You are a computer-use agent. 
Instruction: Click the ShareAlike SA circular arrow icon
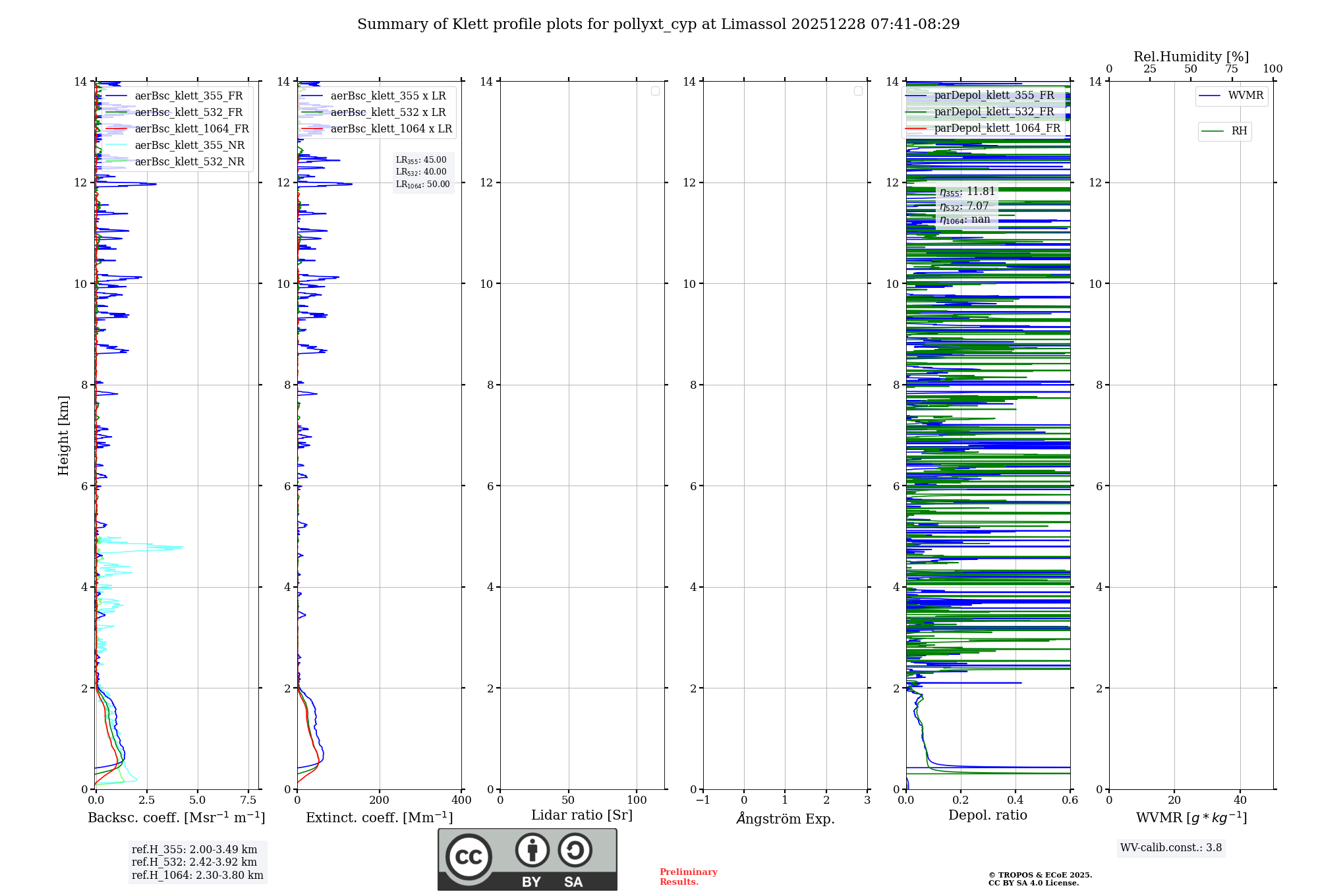tap(575, 850)
